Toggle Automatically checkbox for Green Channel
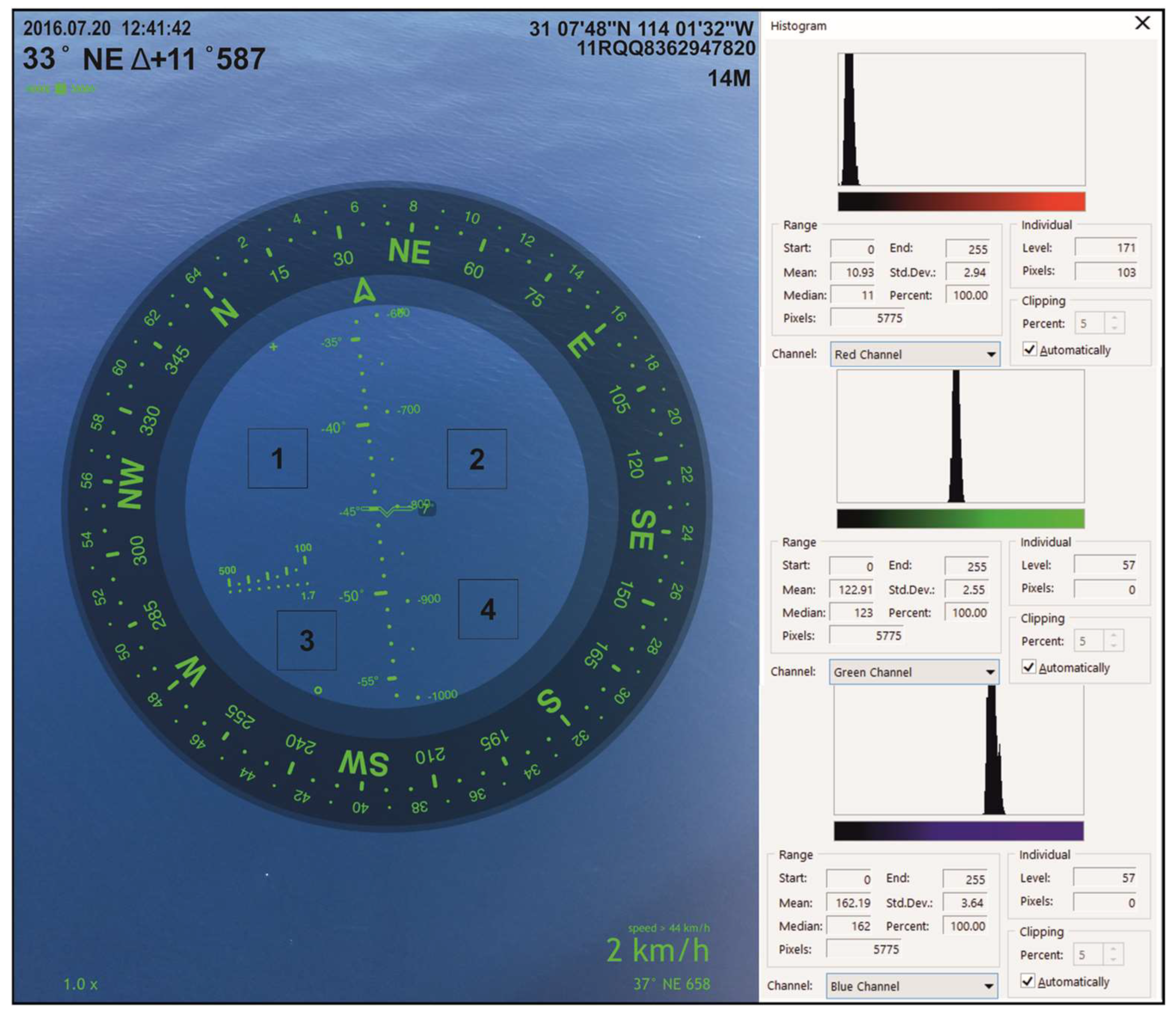Screen dimensions: 1176x1017 click(x=1028, y=667)
